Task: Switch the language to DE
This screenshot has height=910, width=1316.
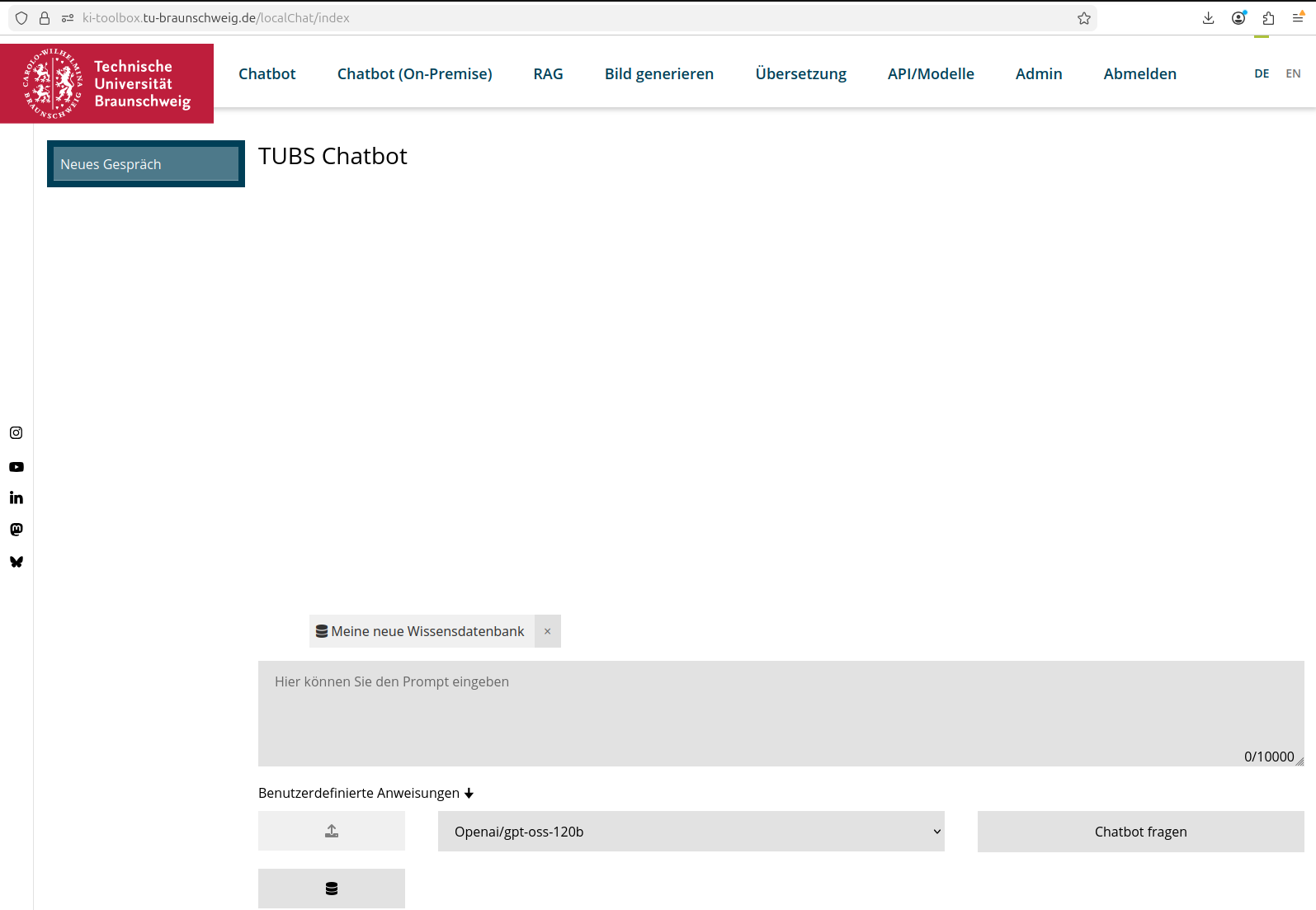Action: click(1262, 73)
